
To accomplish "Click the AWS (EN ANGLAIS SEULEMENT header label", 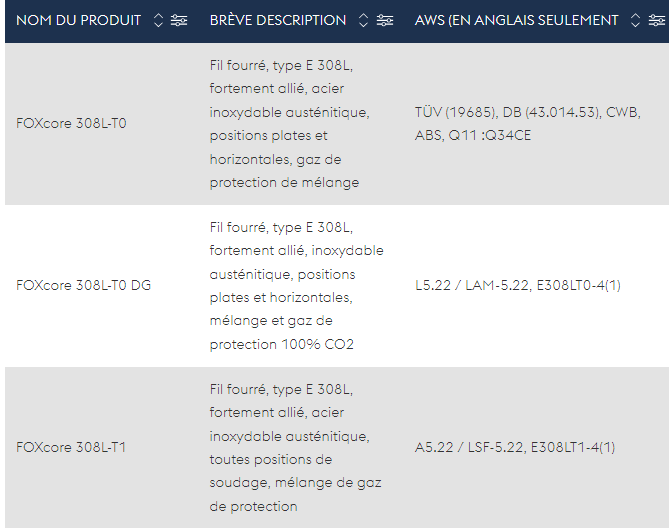I will click(516, 21).
